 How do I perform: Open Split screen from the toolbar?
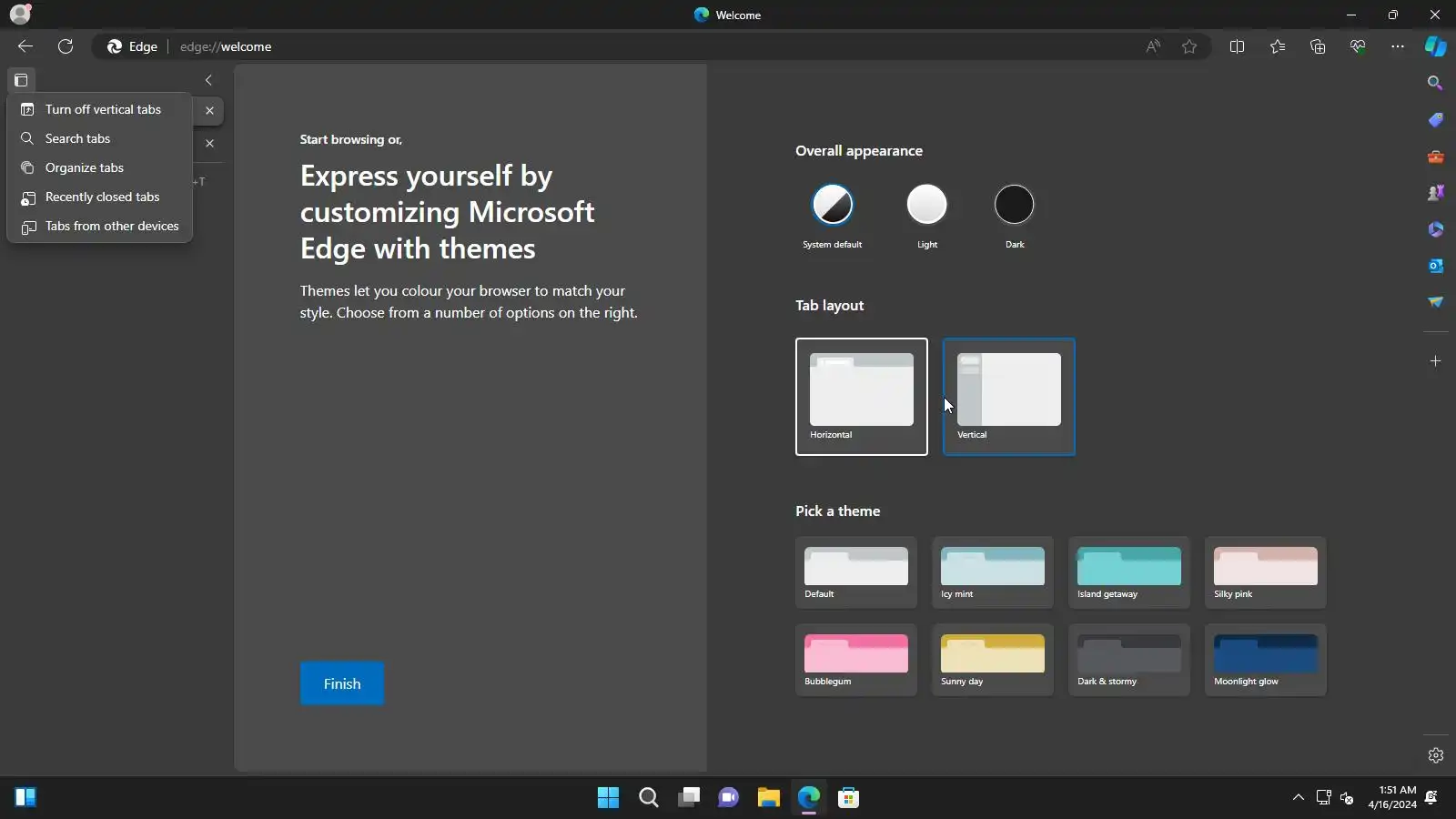coord(1237,46)
